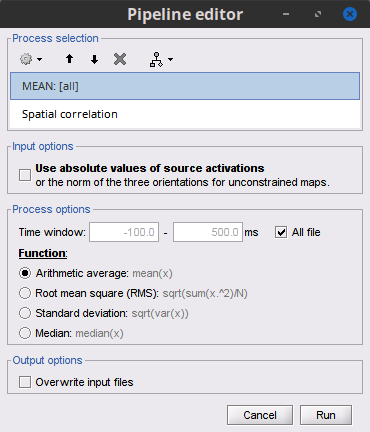370x432 pixels.
Task: Select the Spatial correlation process row
Action: [x=185, y=114]
